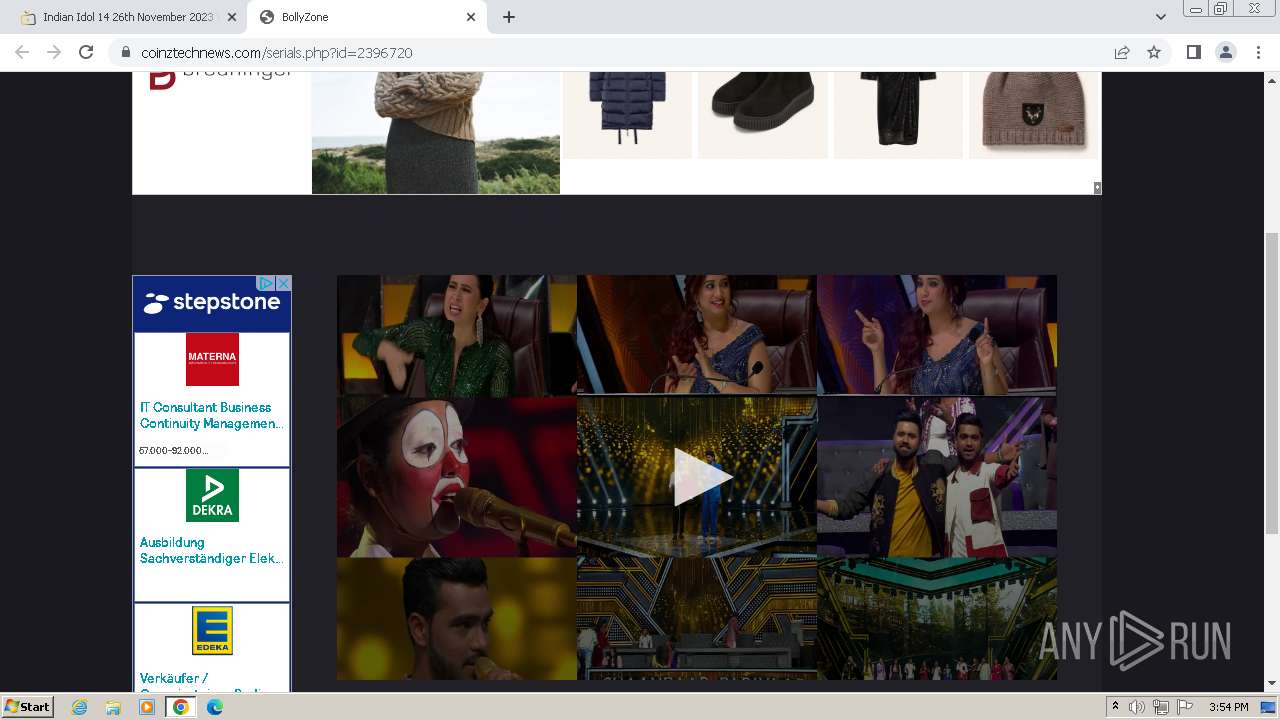Open the Windows Start menu
1280x720 pixels.
tap(27, 706)
